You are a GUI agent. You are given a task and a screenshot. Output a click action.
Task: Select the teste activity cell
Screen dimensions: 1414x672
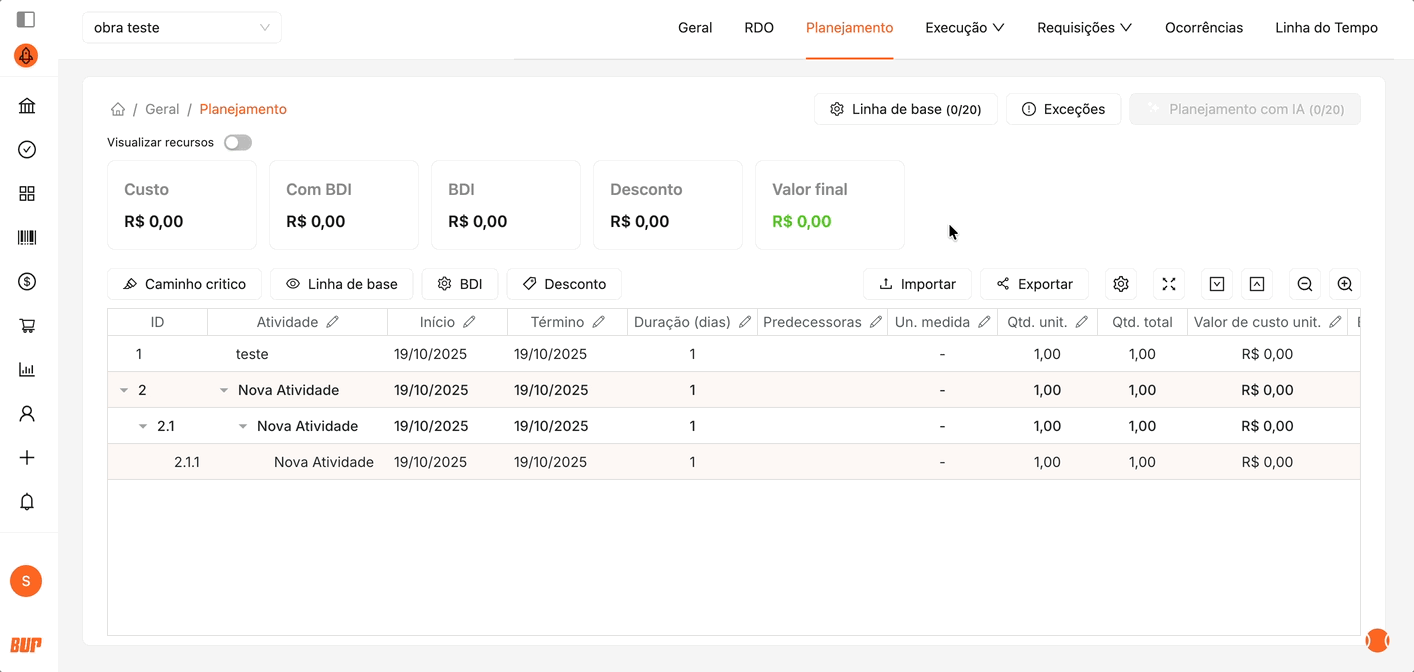[x=252, y=354]
